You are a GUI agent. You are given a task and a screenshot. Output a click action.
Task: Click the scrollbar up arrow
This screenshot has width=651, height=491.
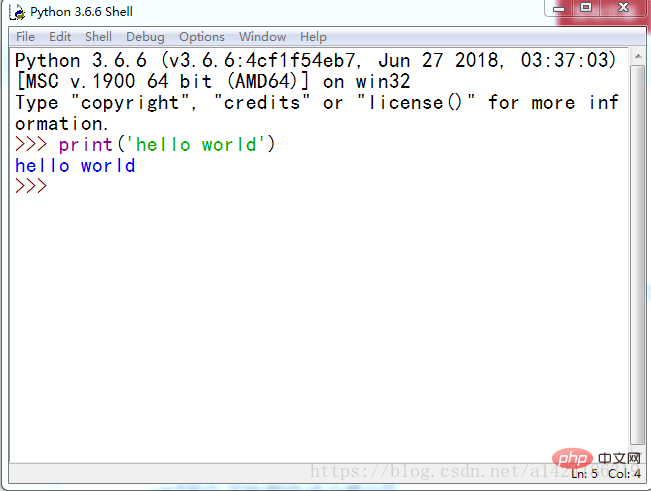point(637,56)
